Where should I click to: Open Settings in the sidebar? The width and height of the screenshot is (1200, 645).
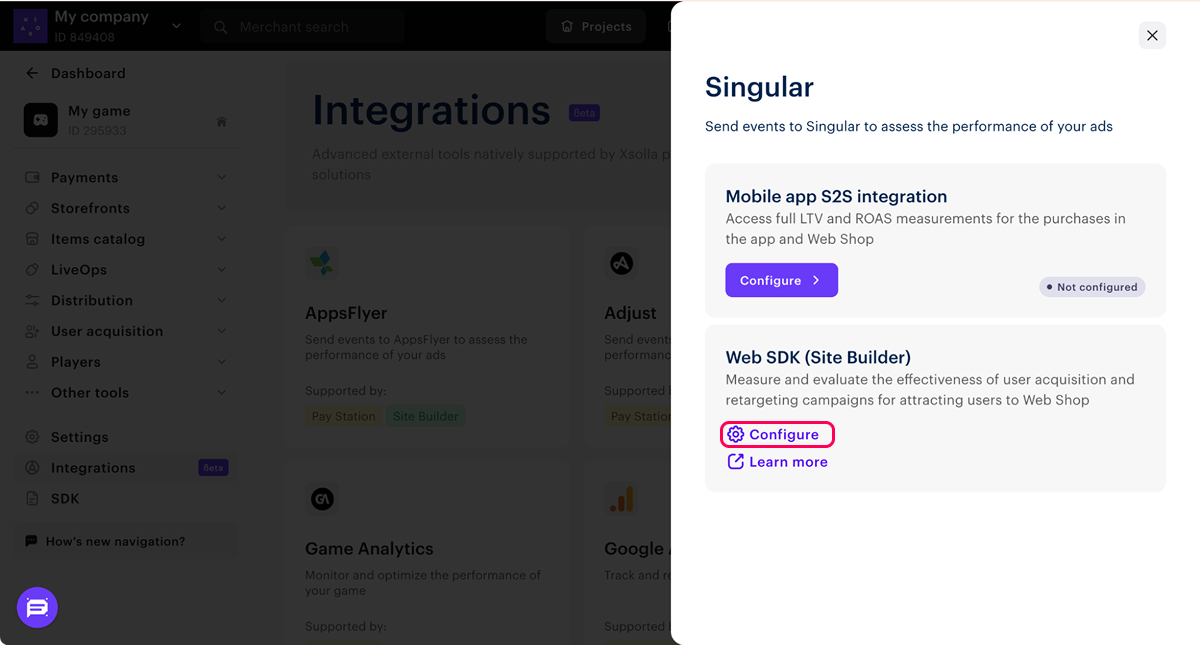[79, 437]
